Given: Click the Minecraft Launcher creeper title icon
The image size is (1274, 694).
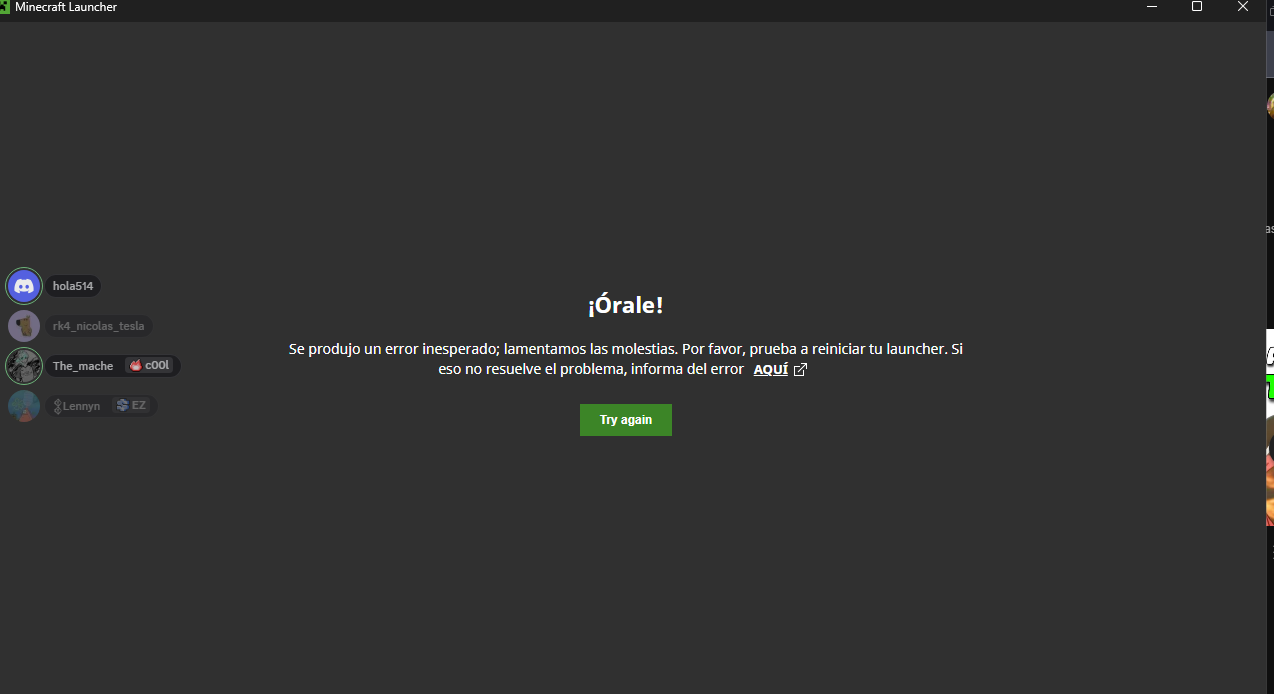Looking at the screenshot, I should coord(6,7).
